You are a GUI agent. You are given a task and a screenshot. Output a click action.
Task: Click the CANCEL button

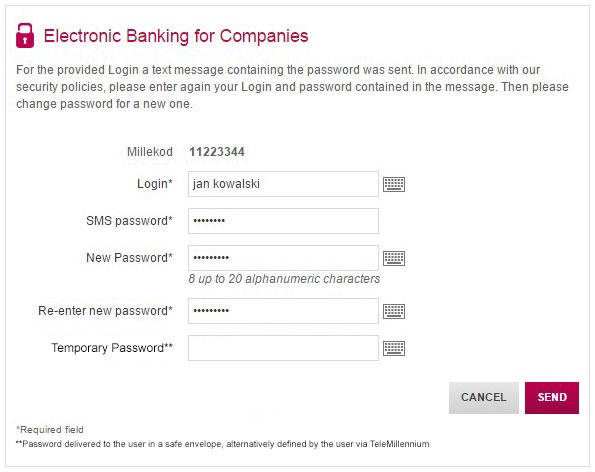coord(483,398)
